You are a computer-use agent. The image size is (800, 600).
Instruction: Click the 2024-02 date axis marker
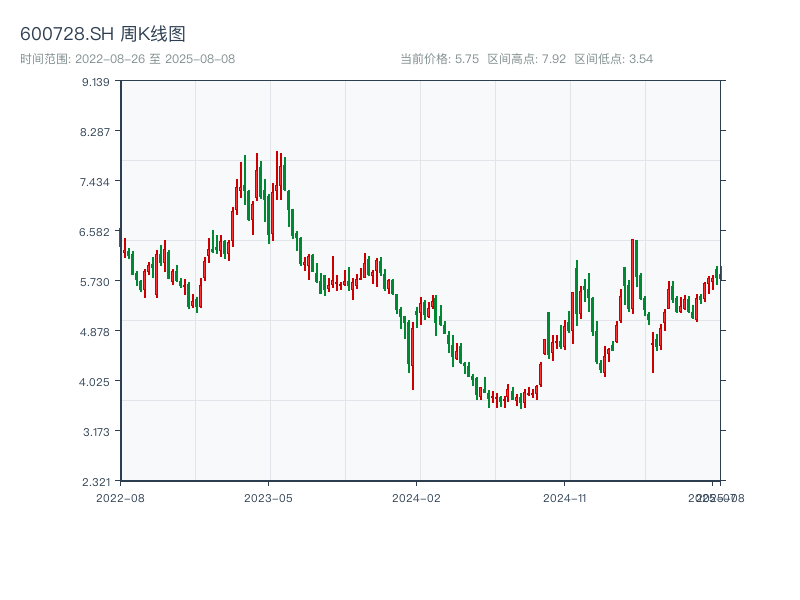click(x=417, y=497)
